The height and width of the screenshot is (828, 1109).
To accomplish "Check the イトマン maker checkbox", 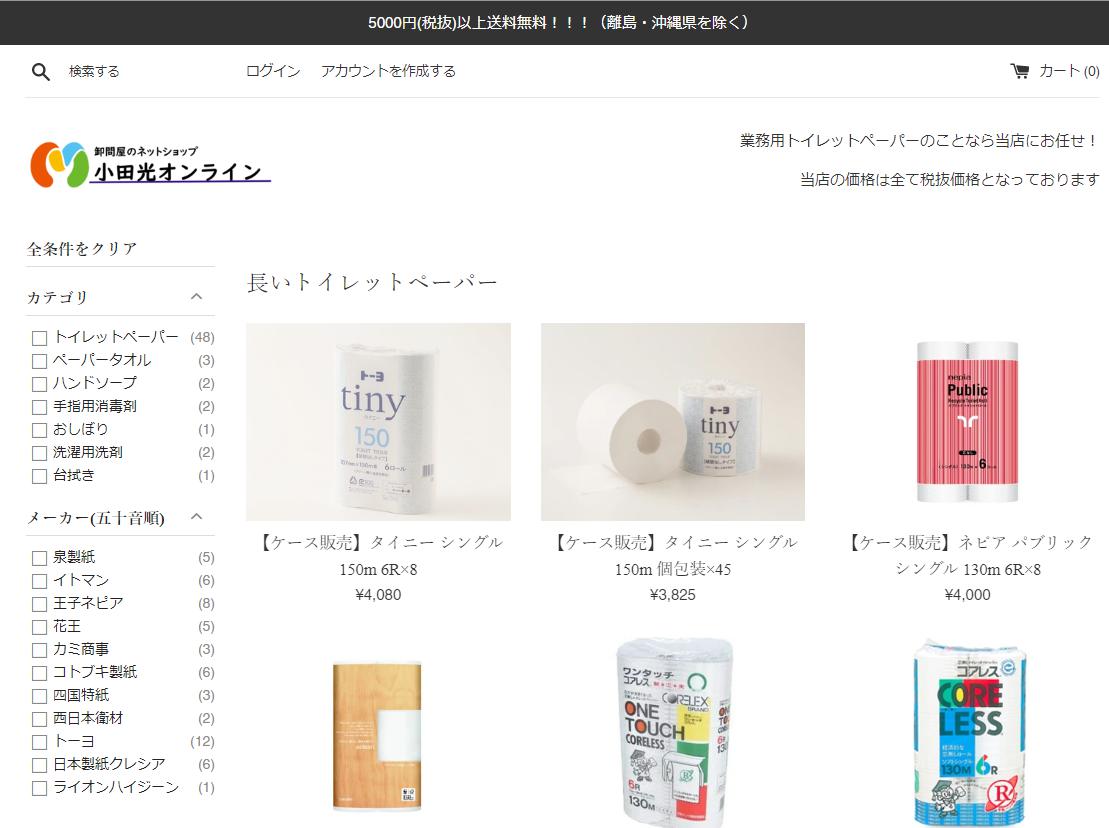I will click(40, 581).
